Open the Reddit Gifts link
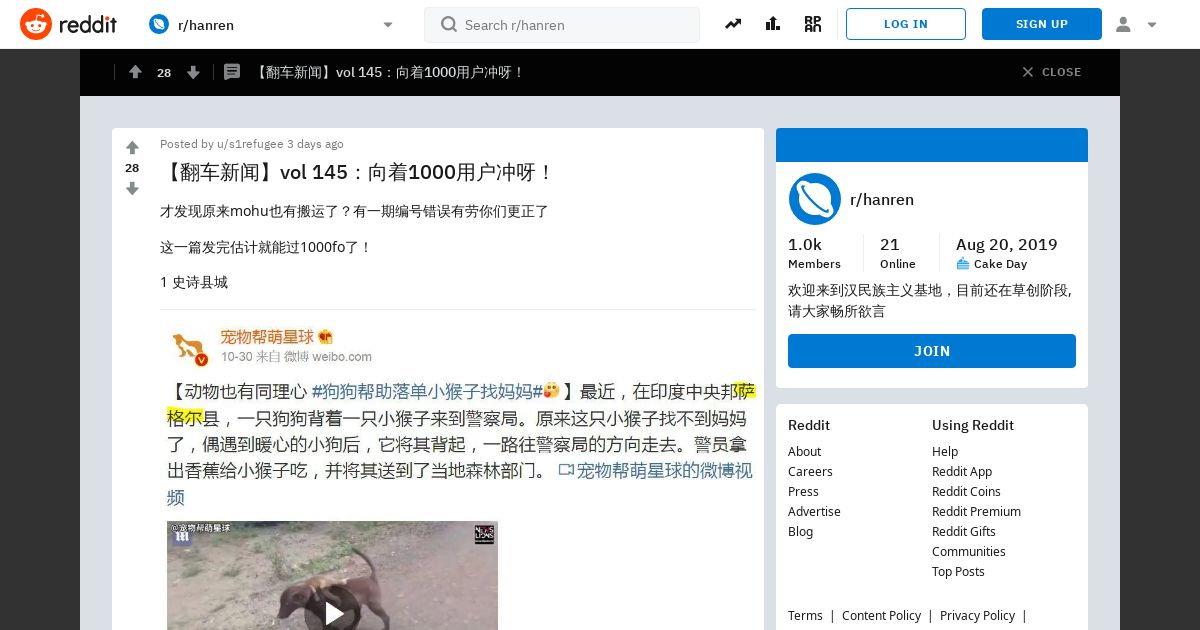Screen dimensions: 1200x630 (x=964, y=532)
